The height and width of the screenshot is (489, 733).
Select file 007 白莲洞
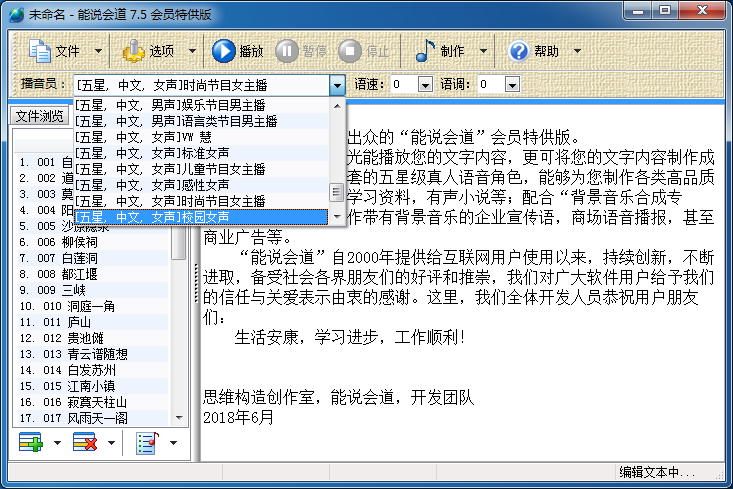tap(93, 258)
